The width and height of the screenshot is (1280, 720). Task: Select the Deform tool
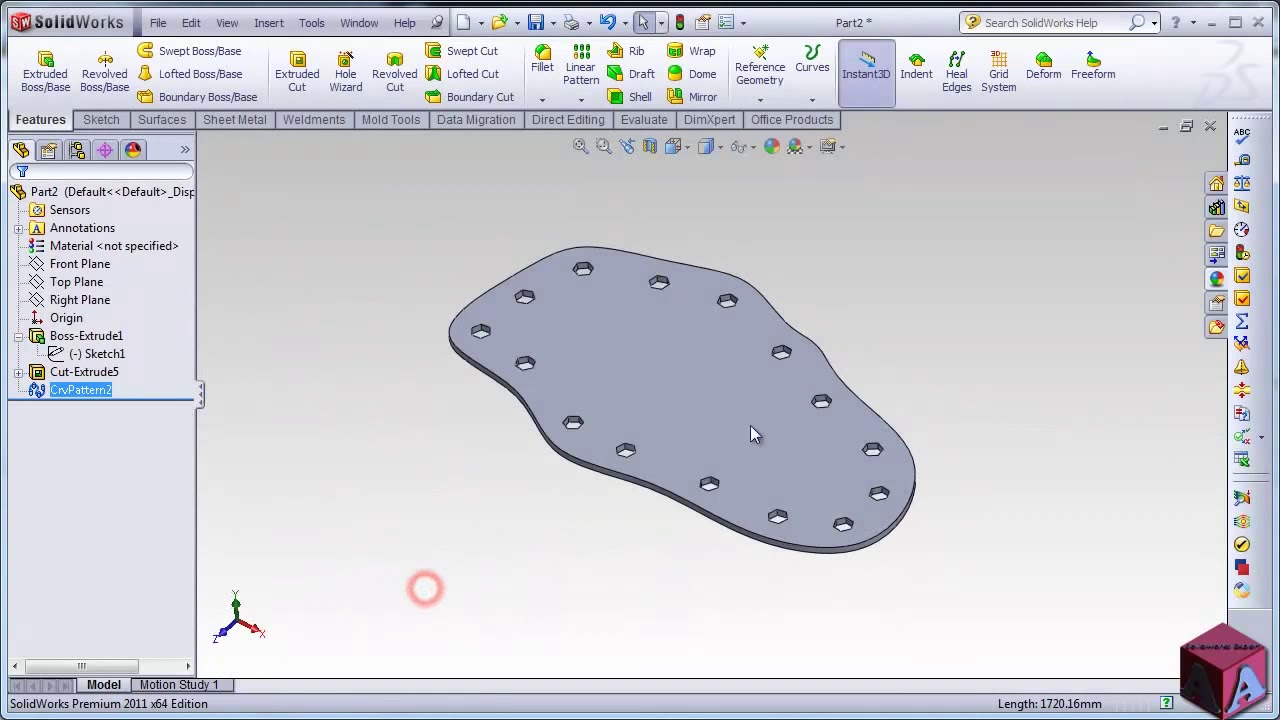pyautogui.click(x=1043, y=66)
